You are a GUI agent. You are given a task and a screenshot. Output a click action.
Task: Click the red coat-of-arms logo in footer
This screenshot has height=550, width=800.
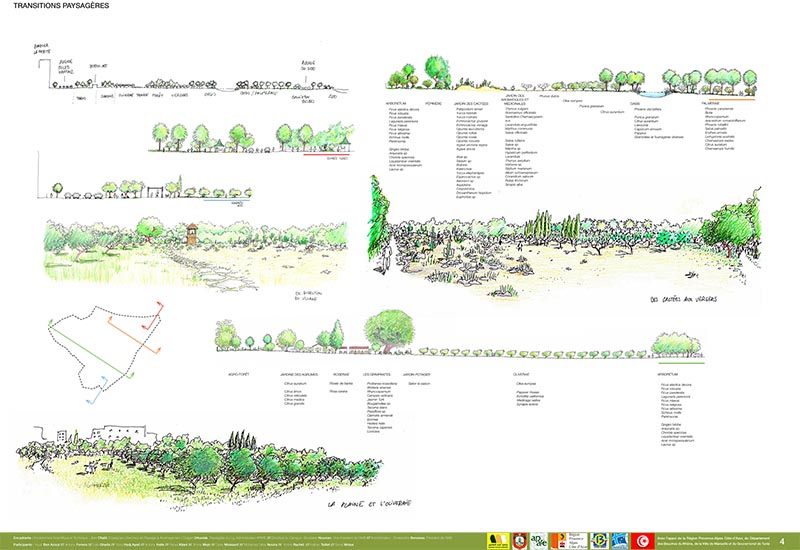(517, 540)
